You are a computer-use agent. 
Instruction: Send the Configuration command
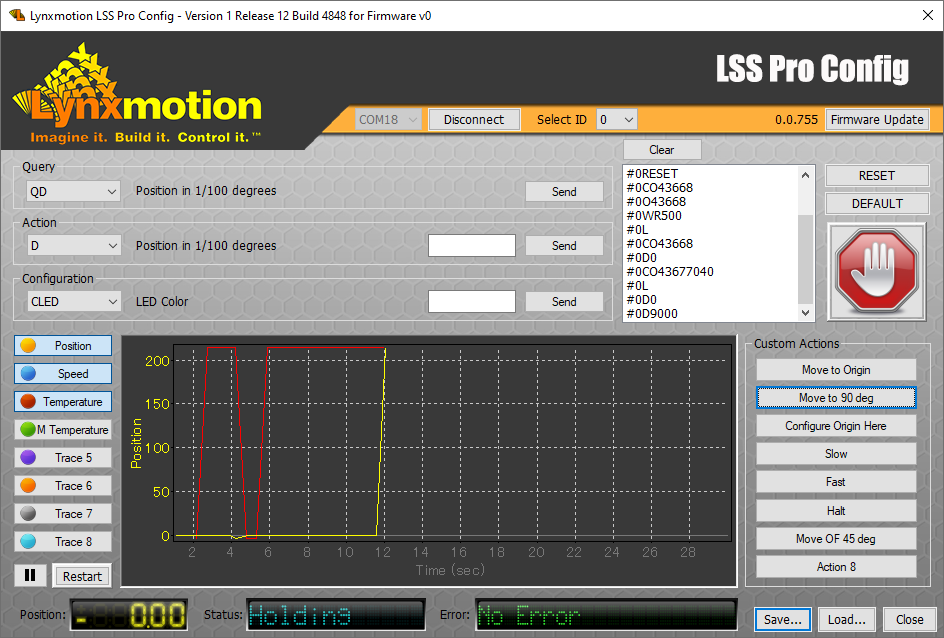coord(564,302)
